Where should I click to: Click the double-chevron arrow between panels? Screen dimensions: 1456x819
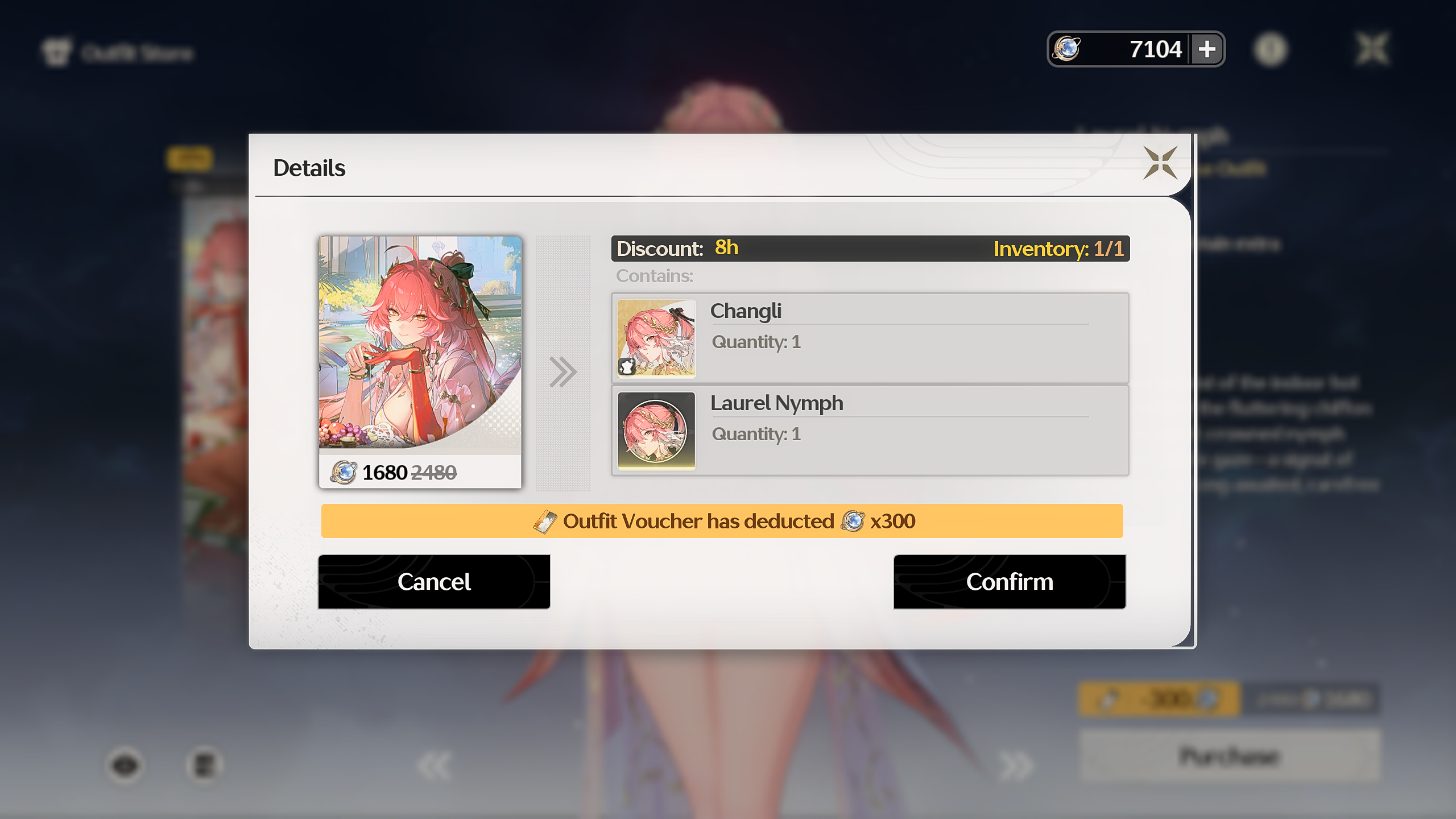(x=563, y=373)
